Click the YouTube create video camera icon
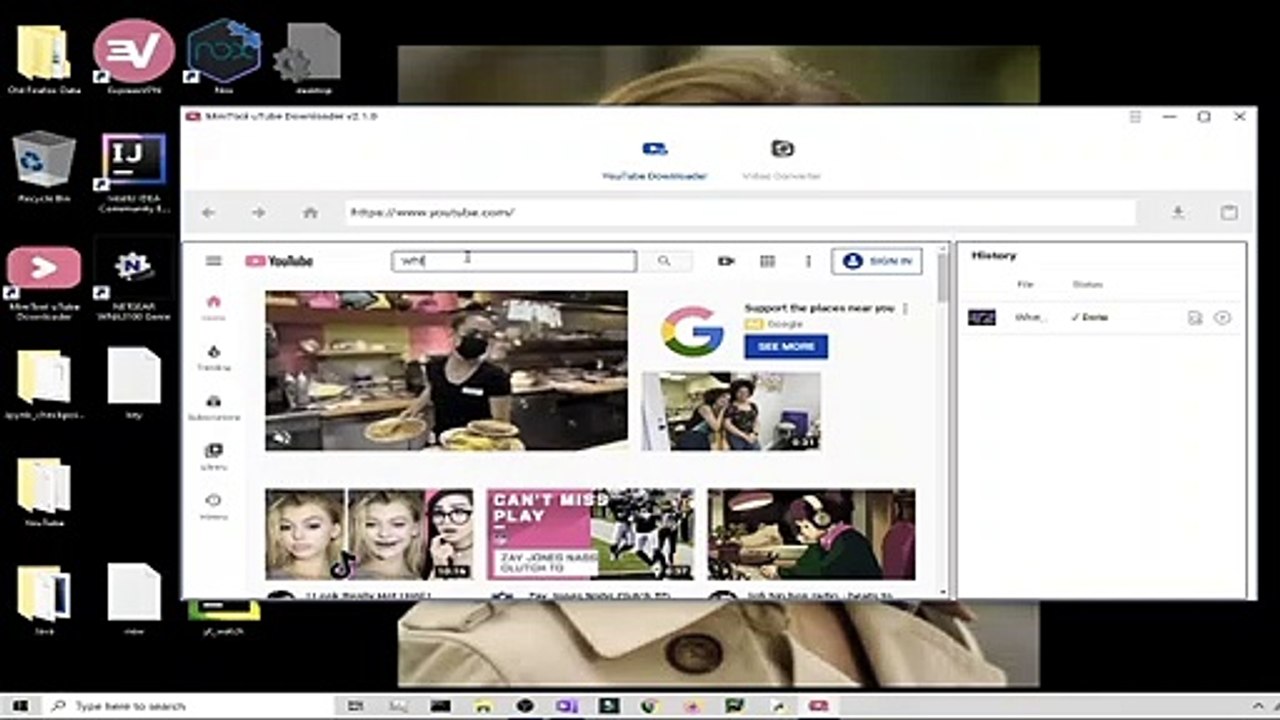The width and height of the screenshot is (1280, 720). click(726, 261)
